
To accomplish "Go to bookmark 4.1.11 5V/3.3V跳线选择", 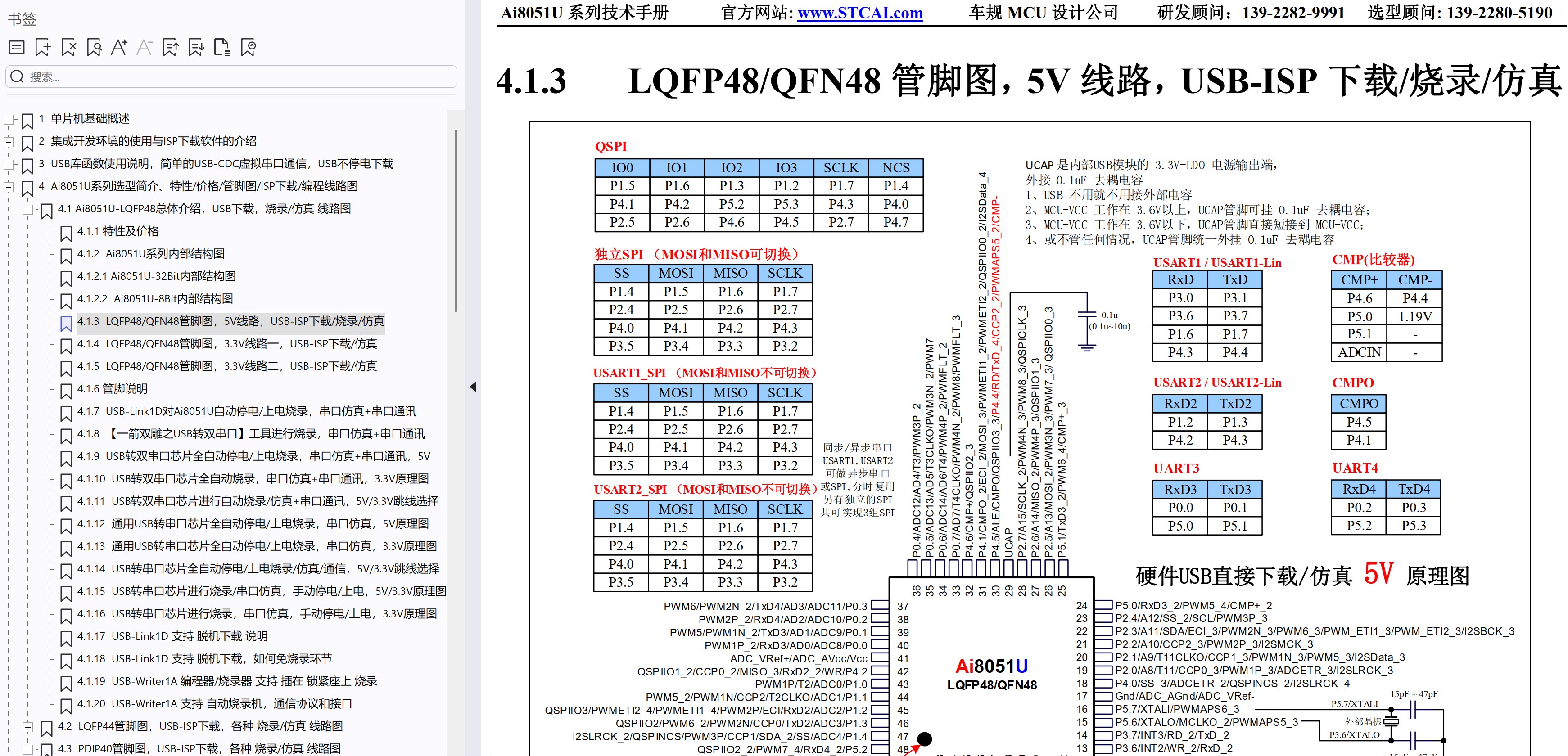I will (x=258, y=501).
